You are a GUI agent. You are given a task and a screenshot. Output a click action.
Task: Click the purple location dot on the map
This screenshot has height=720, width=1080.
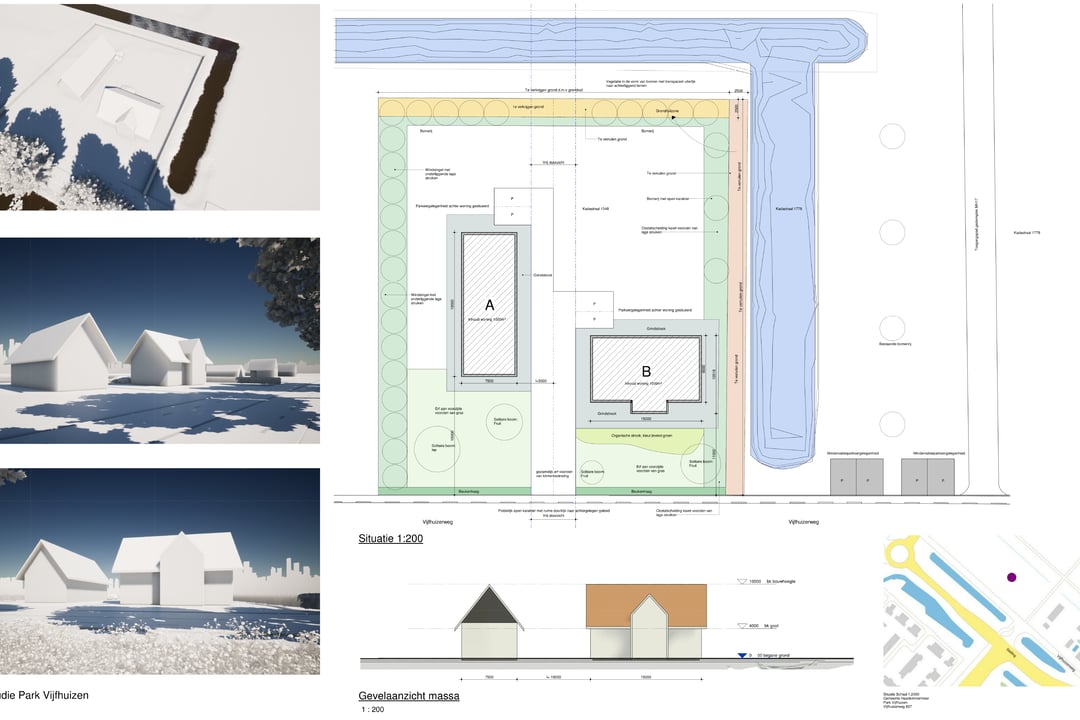pos(1012,577)
